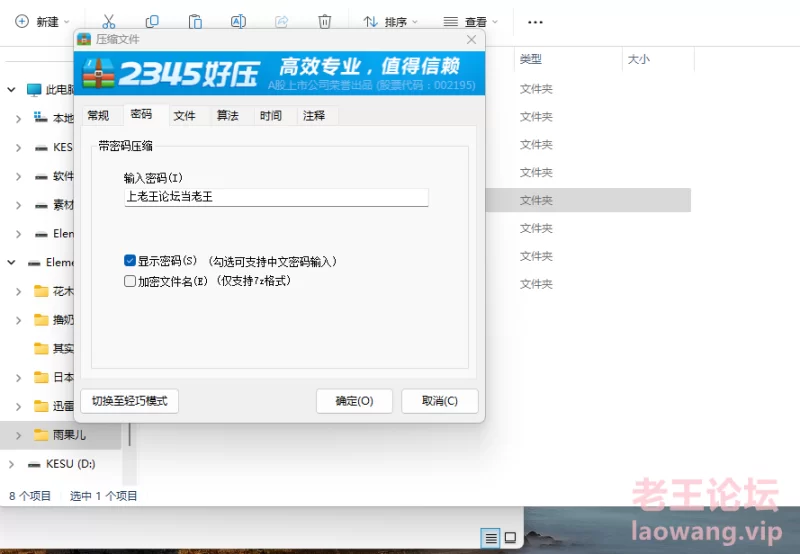The image size is (800, 554).
Task: Click the Delete trash icon in Explorer toolbar
Action: 324,21
